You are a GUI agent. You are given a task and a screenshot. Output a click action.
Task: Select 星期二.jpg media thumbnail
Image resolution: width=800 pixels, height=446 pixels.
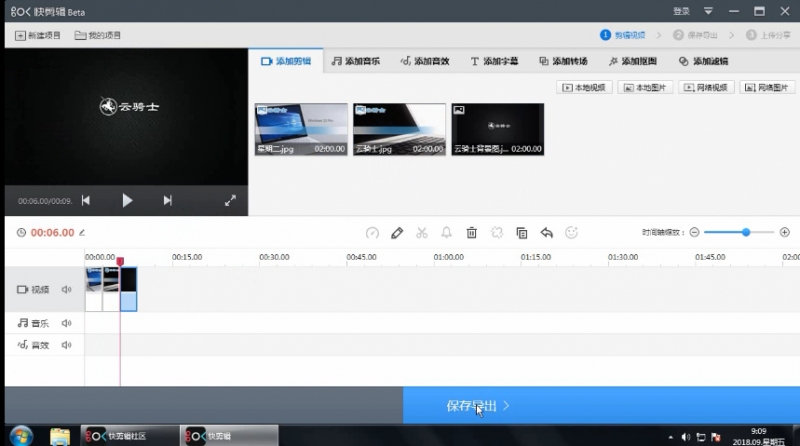point(301,130)
